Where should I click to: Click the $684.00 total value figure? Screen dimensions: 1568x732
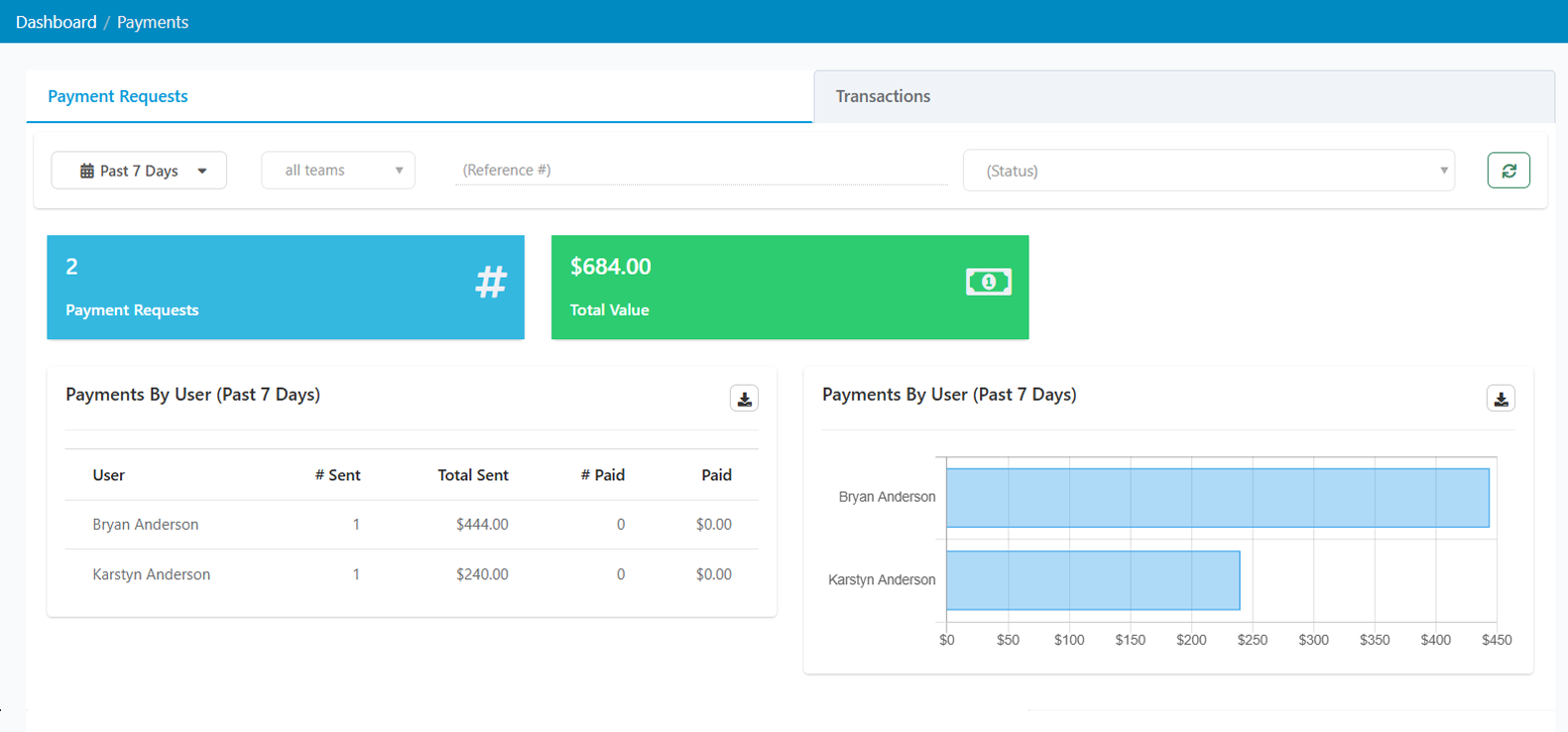pos(611,267)
